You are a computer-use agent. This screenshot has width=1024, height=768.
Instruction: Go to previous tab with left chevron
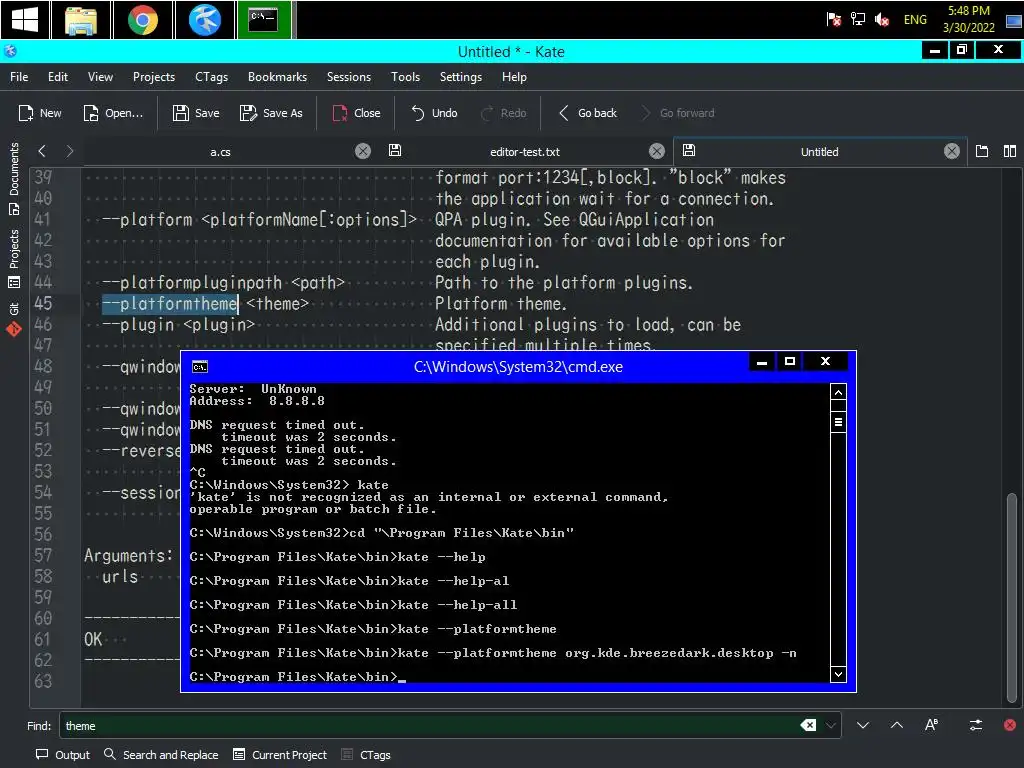point(42,152)
